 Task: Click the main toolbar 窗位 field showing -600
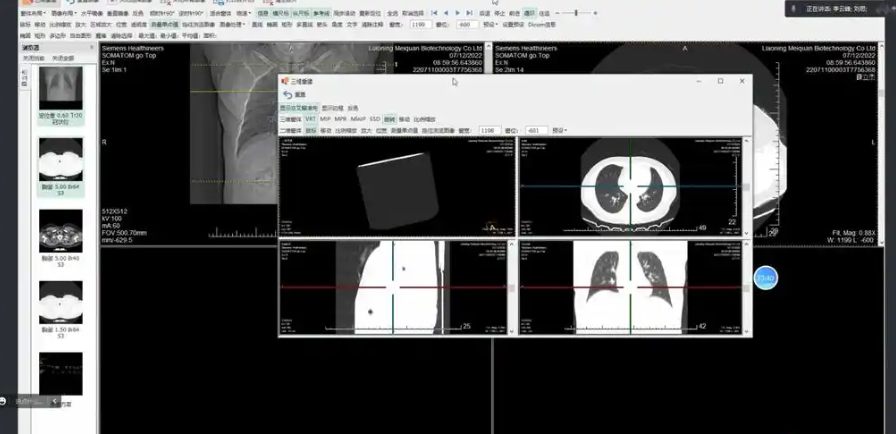(467, 25)
